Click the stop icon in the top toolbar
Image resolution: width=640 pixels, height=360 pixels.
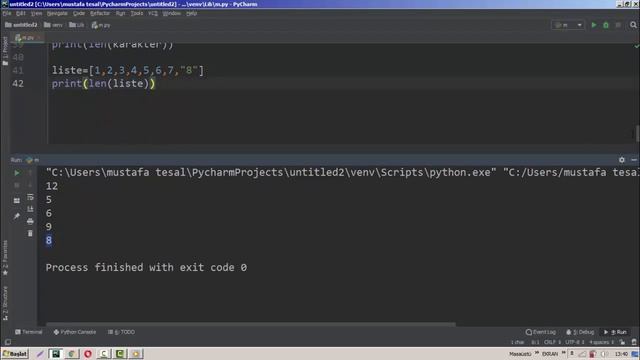pos(618,25)
